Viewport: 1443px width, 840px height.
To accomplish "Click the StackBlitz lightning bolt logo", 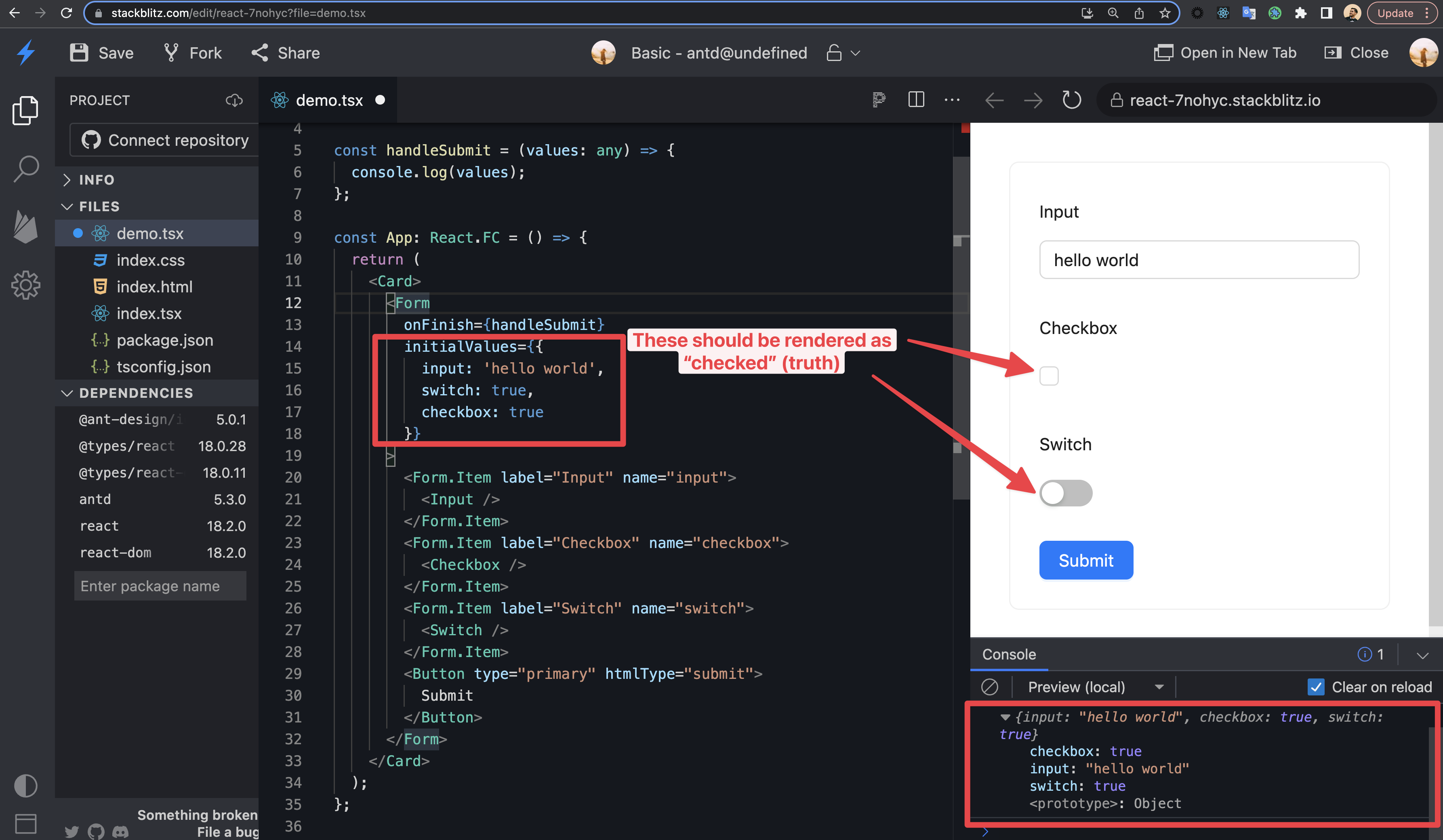I will click(26, 52).
